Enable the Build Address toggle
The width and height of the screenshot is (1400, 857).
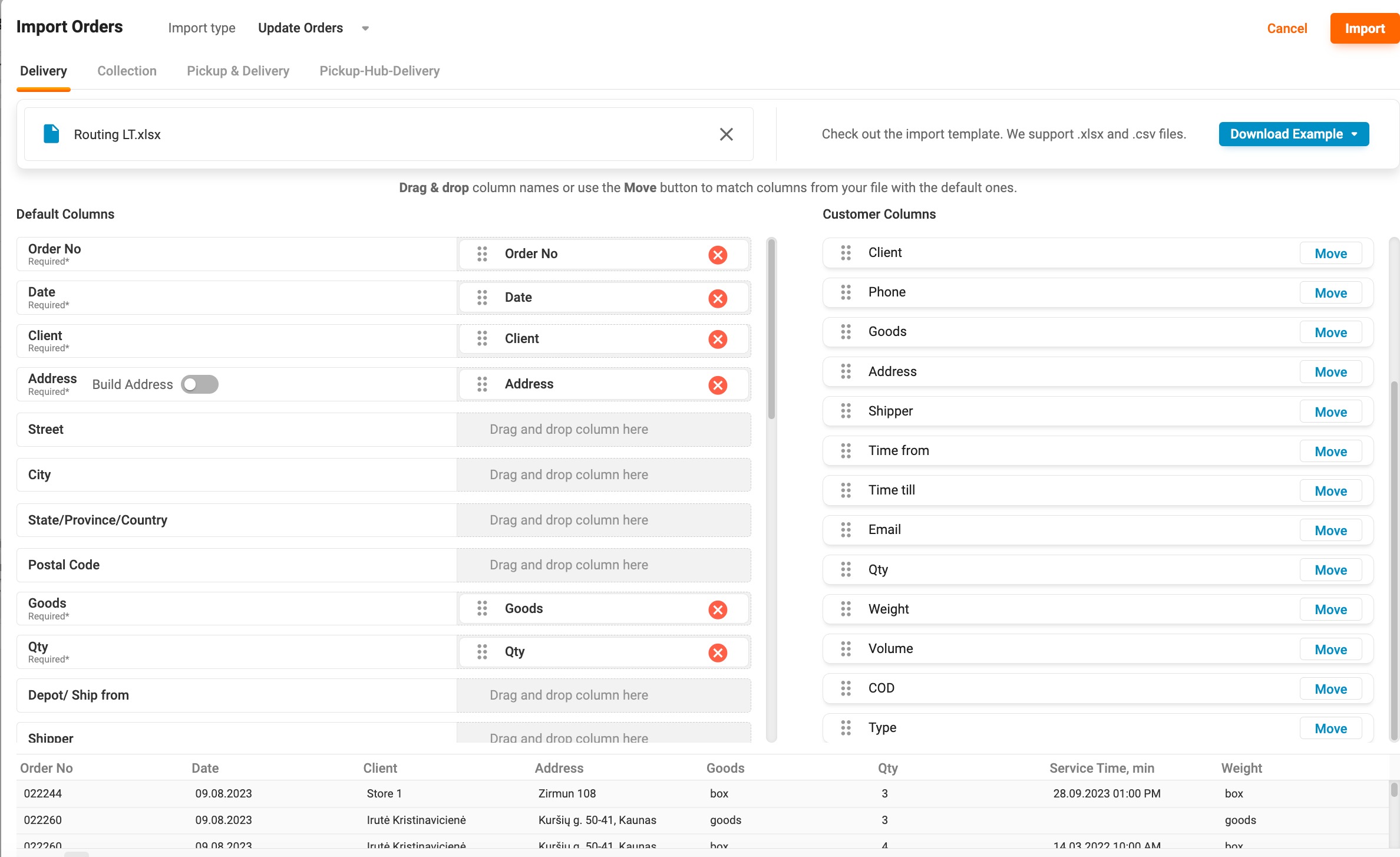200,384
